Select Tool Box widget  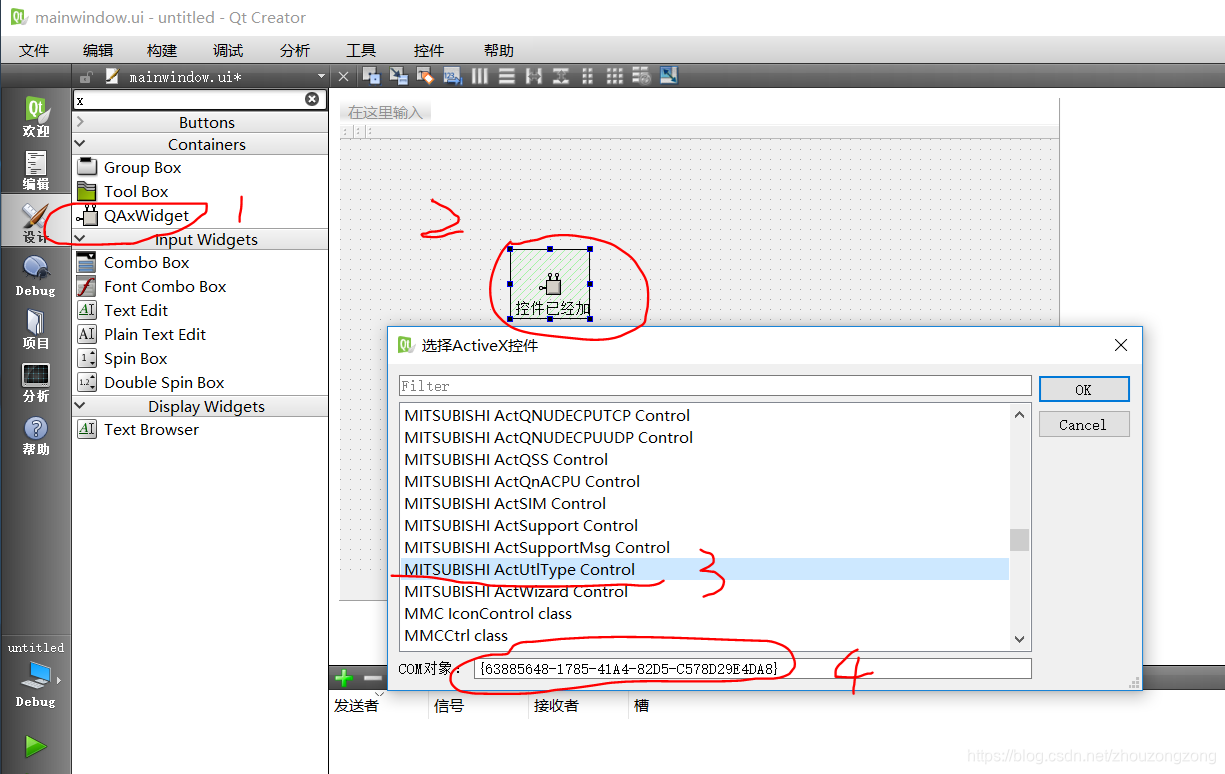[136, 192]
